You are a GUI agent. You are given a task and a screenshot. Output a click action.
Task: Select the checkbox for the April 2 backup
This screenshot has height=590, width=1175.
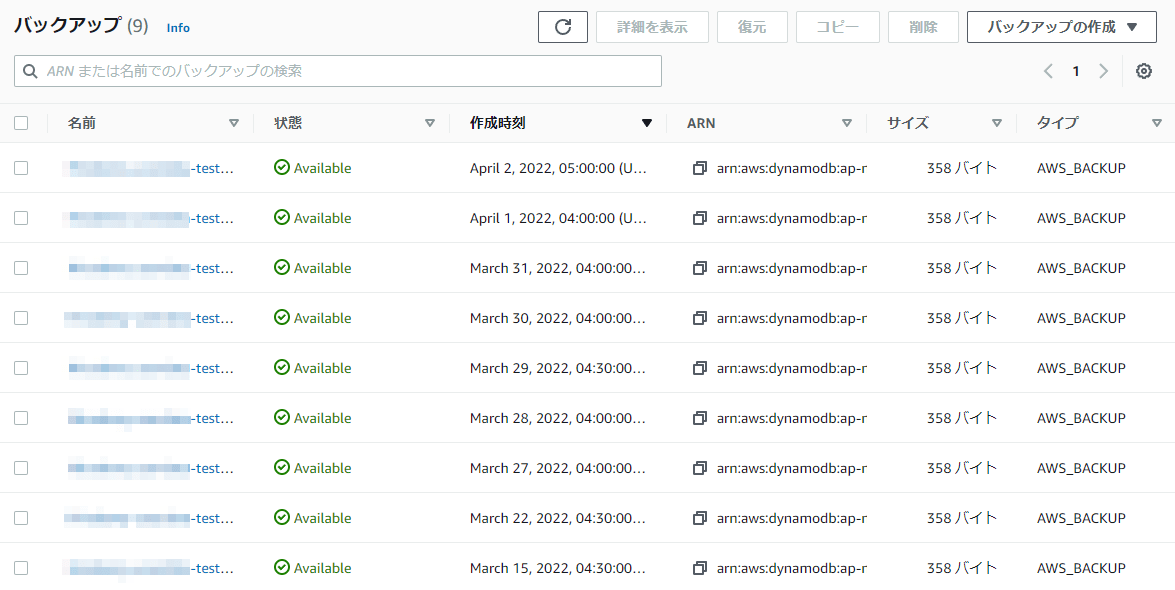tap(21, 168)
